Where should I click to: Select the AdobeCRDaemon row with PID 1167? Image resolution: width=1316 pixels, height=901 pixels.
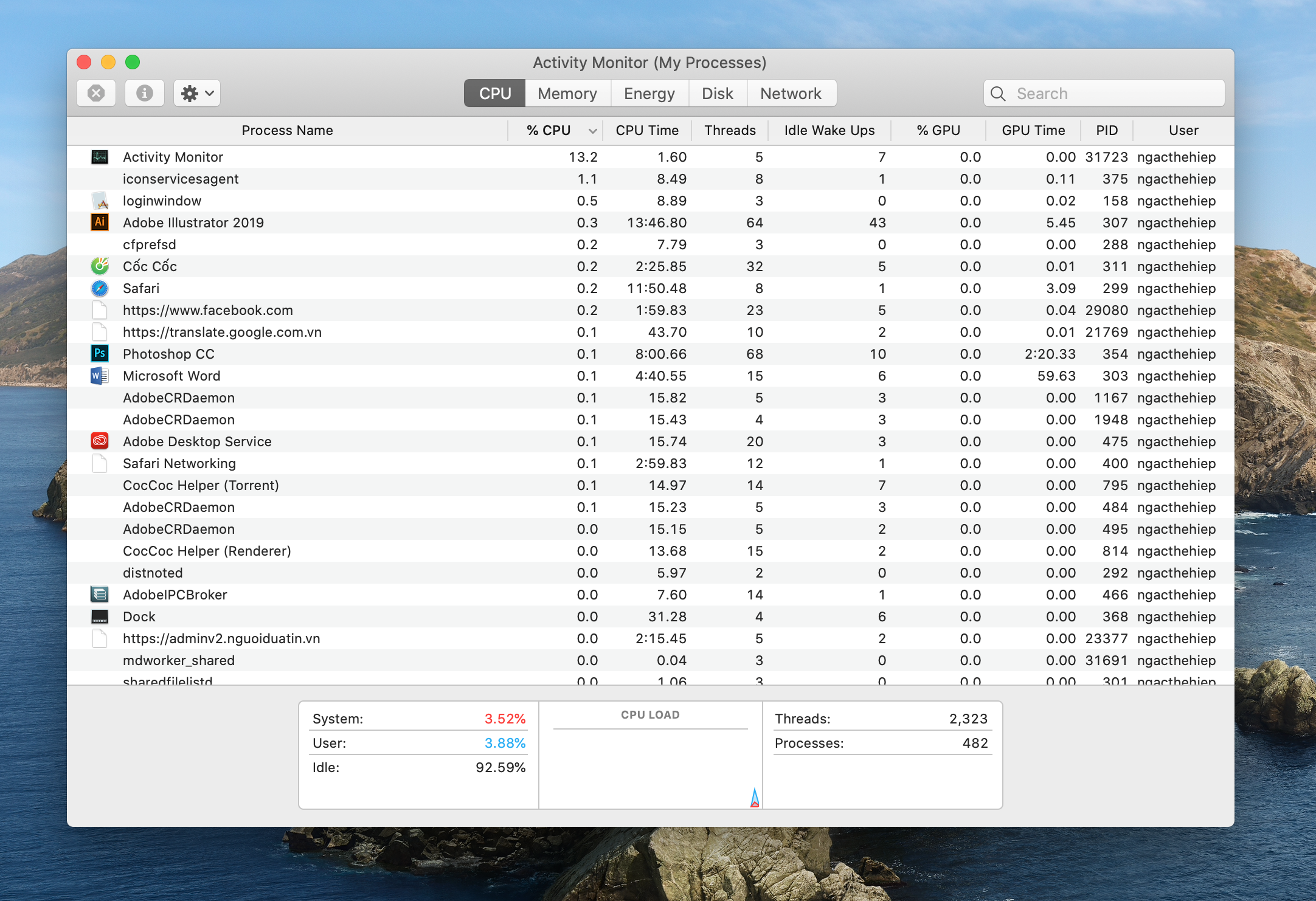tap(651, 398)
